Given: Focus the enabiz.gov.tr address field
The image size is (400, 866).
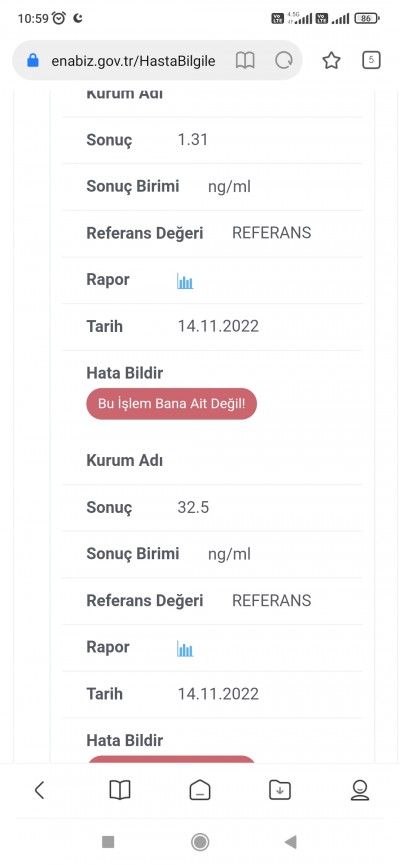Looking at the screenshot, I should (x=133, y=61).
